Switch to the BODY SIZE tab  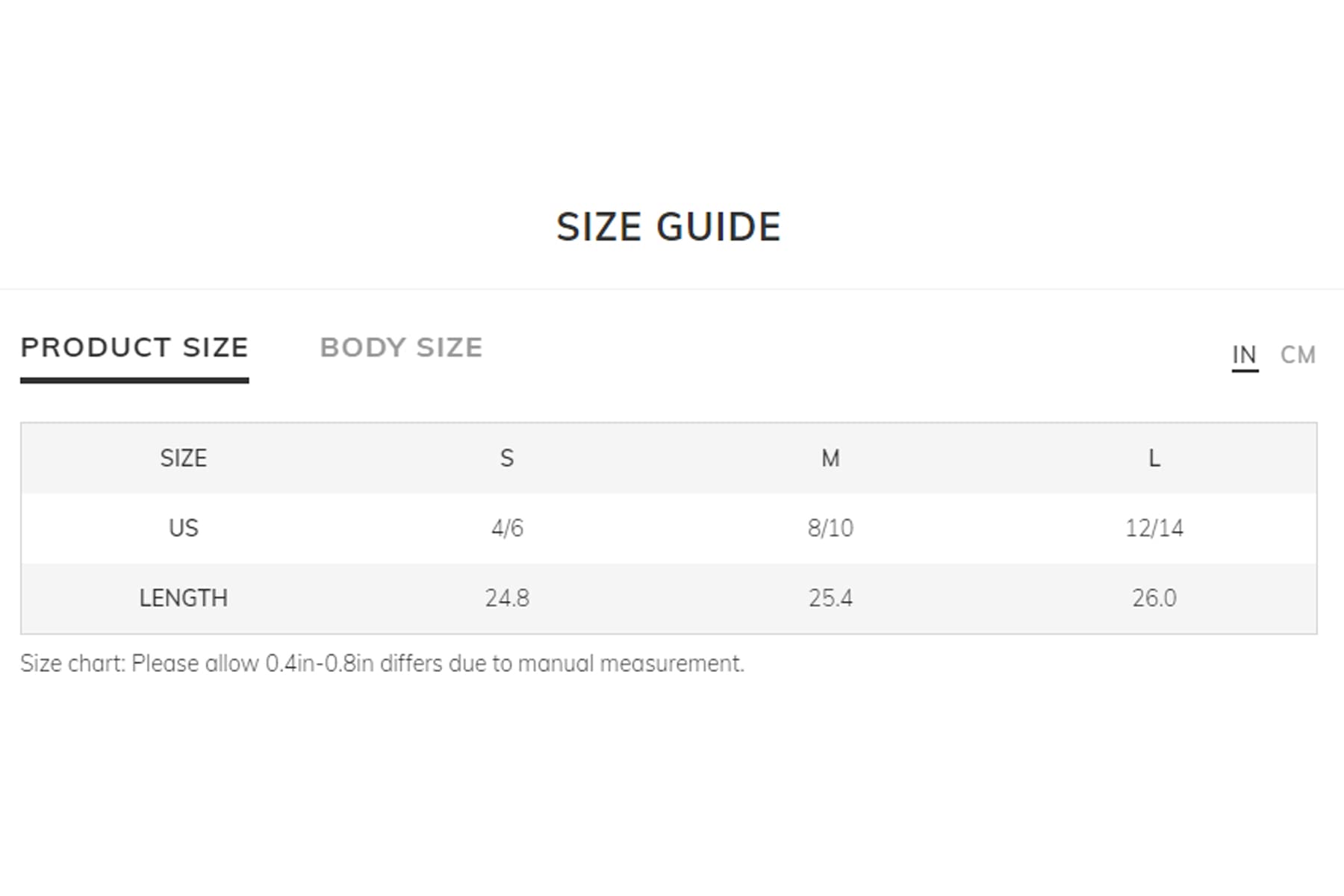(x=401, y=348)
